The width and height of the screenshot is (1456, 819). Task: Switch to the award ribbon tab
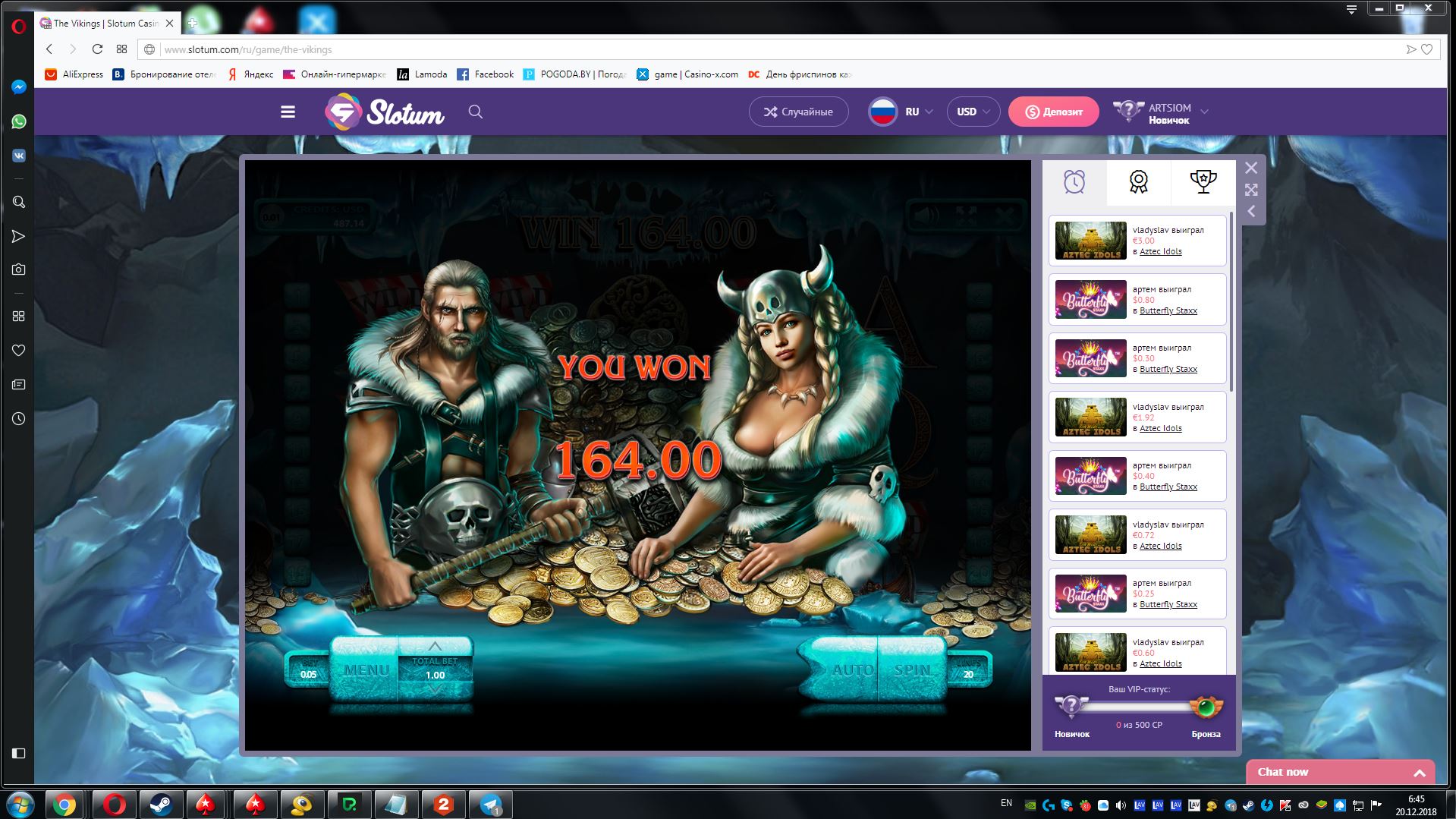1138,182
